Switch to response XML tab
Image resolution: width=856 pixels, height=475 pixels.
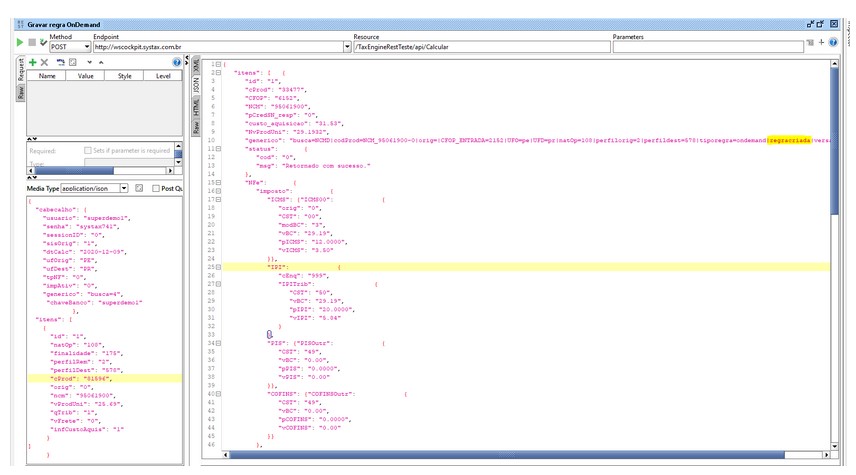pos(196,66)
